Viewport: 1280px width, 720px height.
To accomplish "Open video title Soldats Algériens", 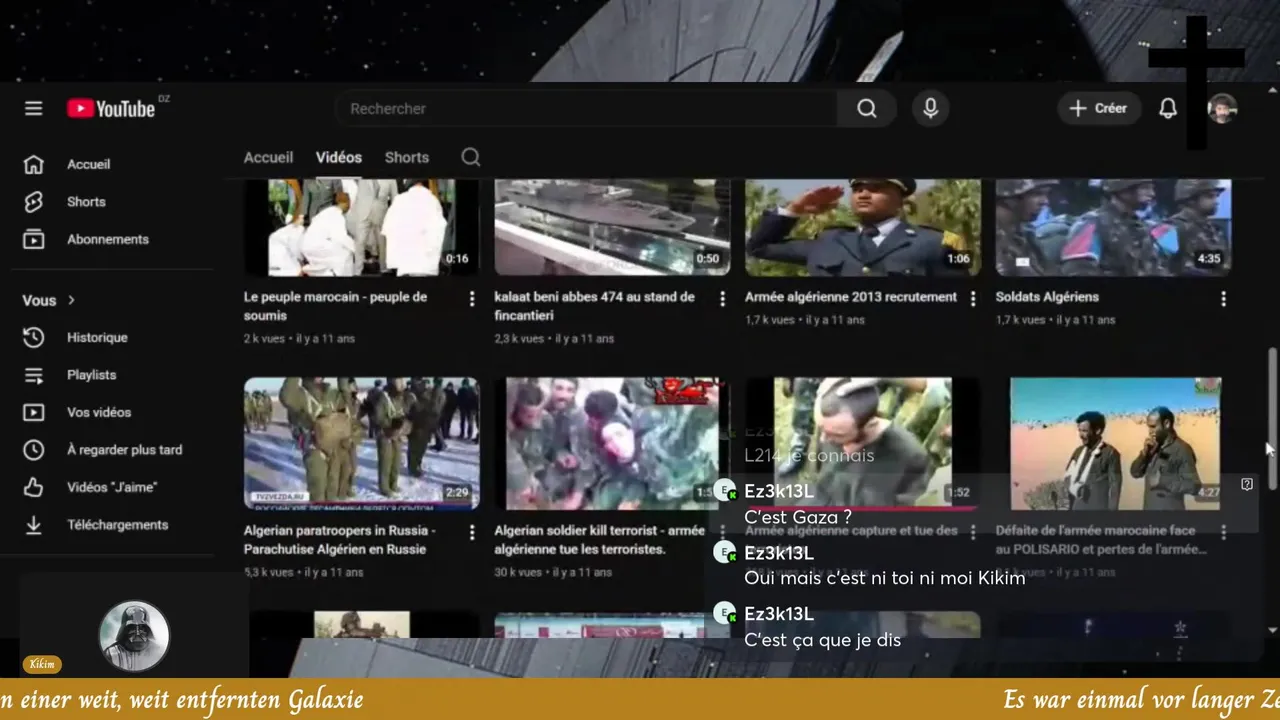I will pos(1047,297).
